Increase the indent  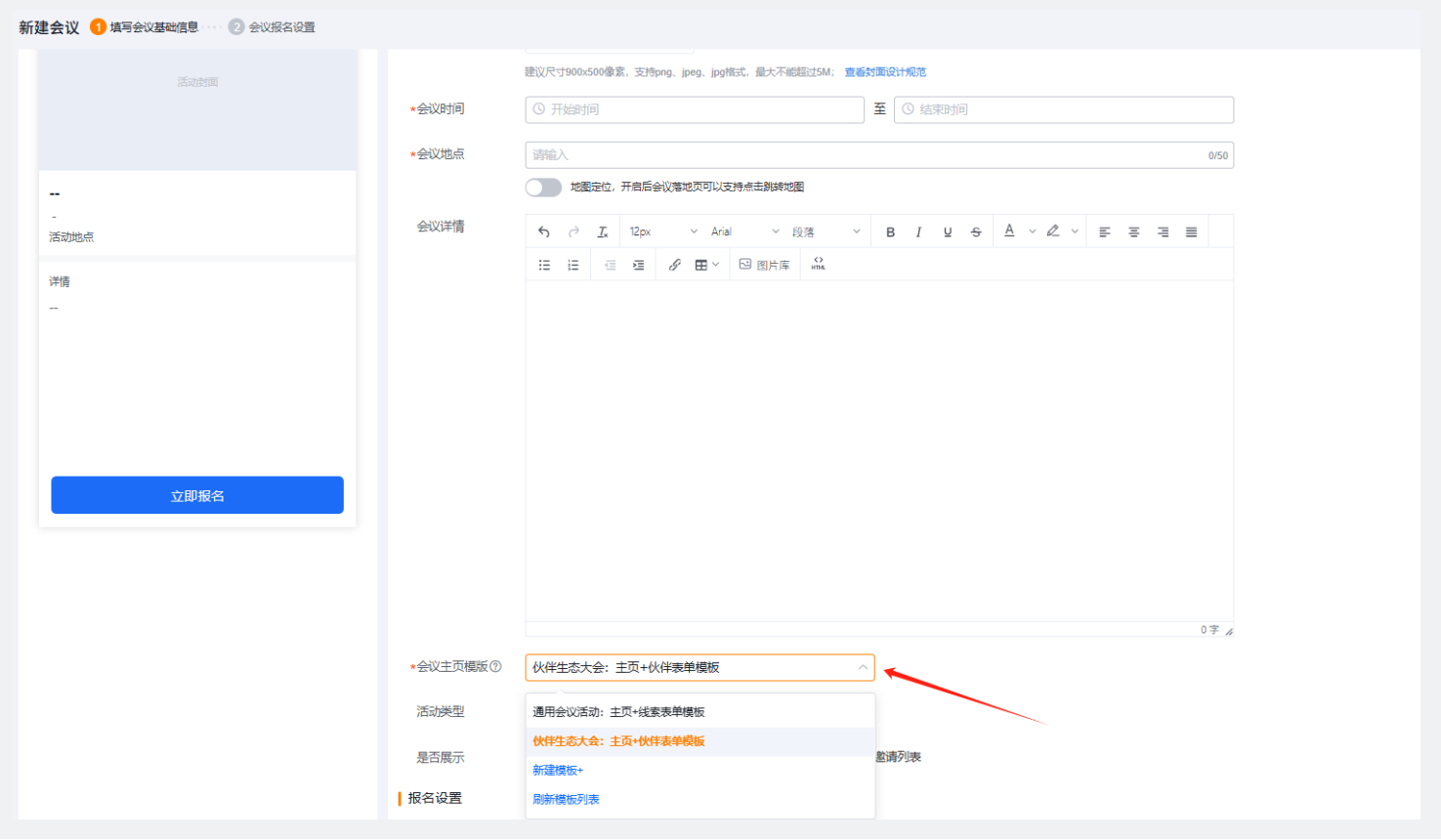[x=638, y=265]
